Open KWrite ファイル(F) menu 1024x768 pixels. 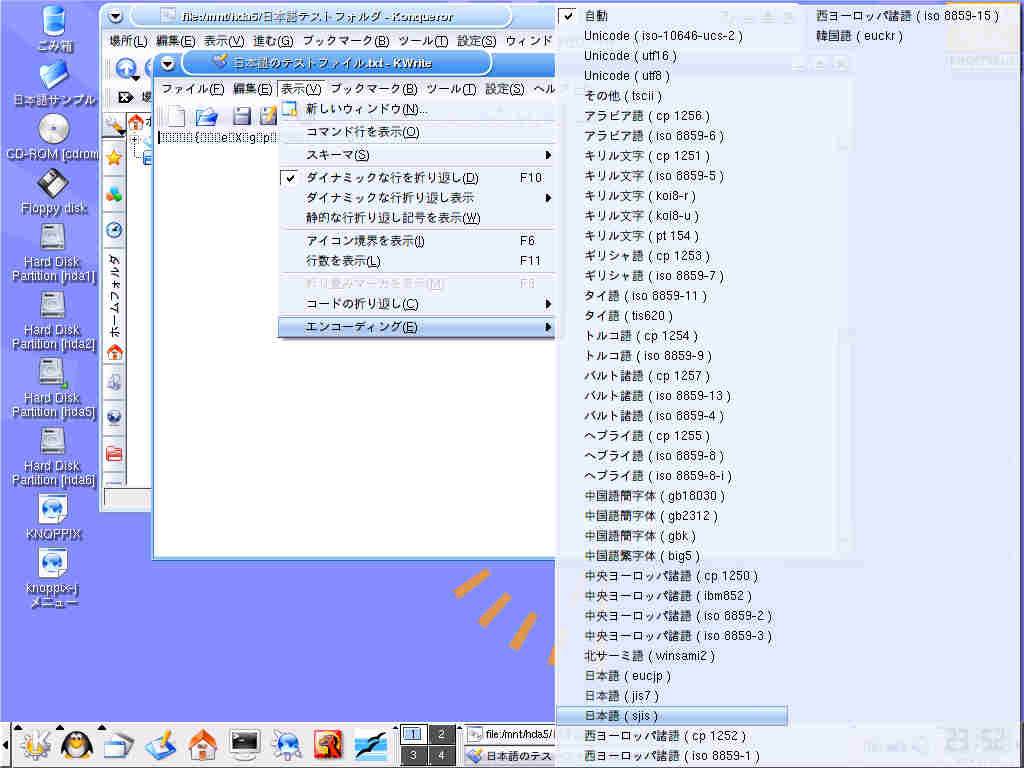tap(192, 88)
